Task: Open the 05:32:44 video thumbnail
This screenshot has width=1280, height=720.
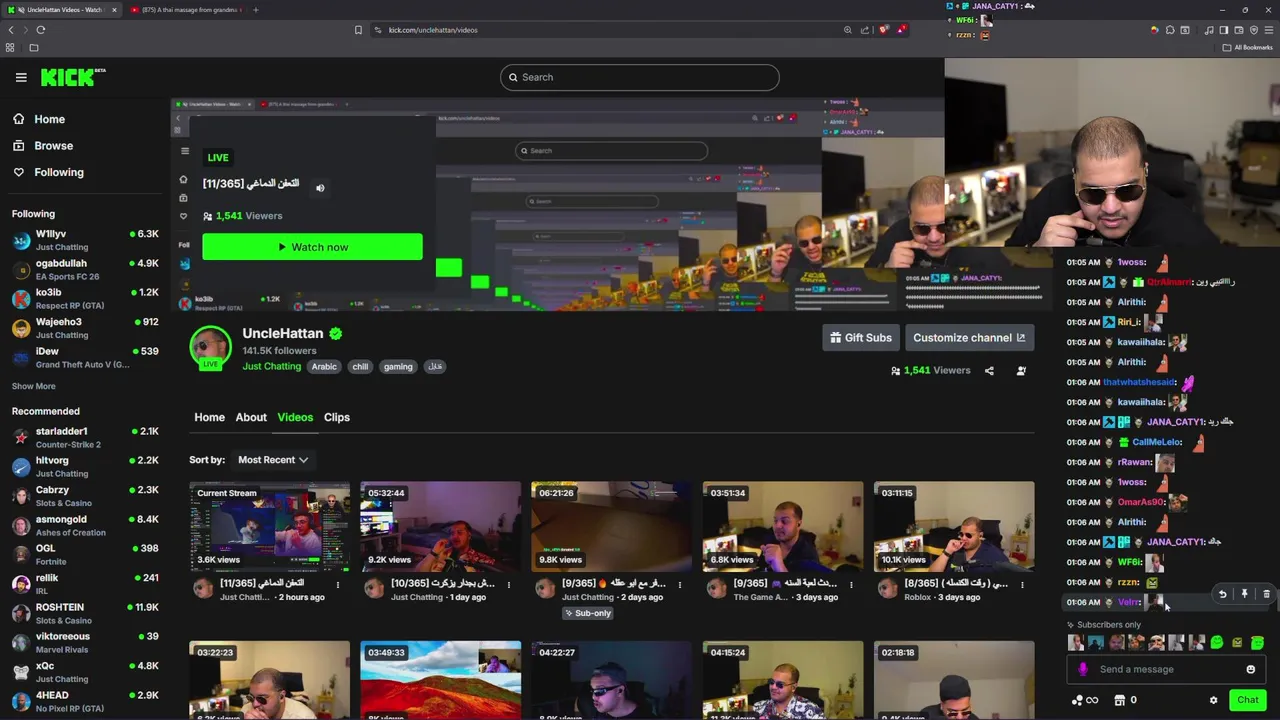Action: point(441,527)
